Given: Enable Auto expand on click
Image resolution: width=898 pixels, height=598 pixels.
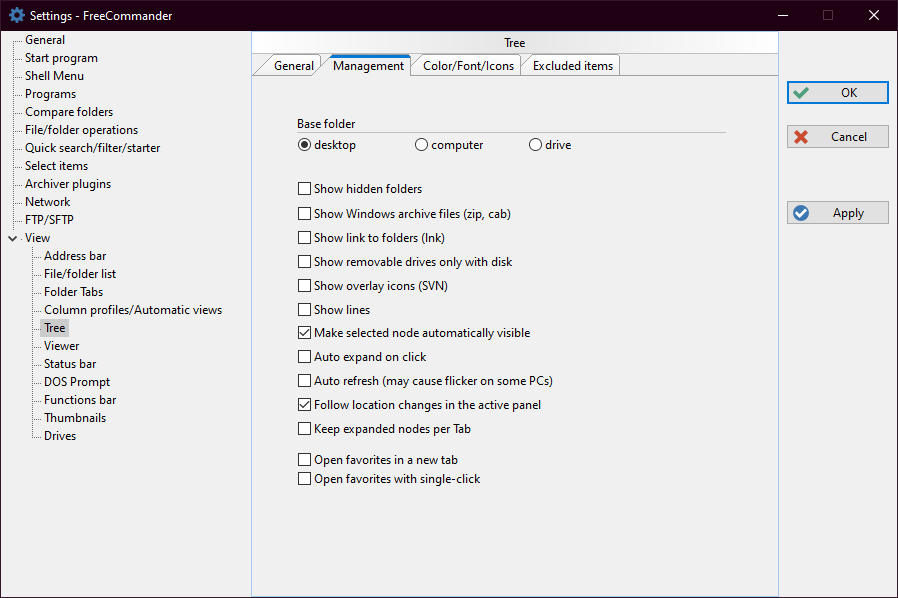Looking at the screenshot, I should (305, 357).
